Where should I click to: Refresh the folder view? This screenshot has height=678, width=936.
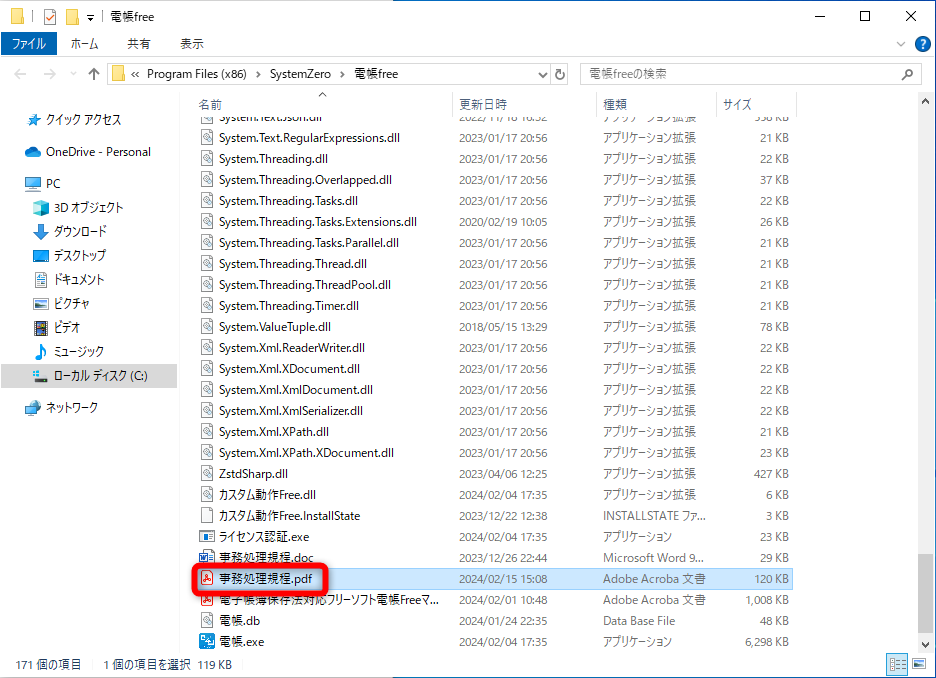(x=560, y=75)
